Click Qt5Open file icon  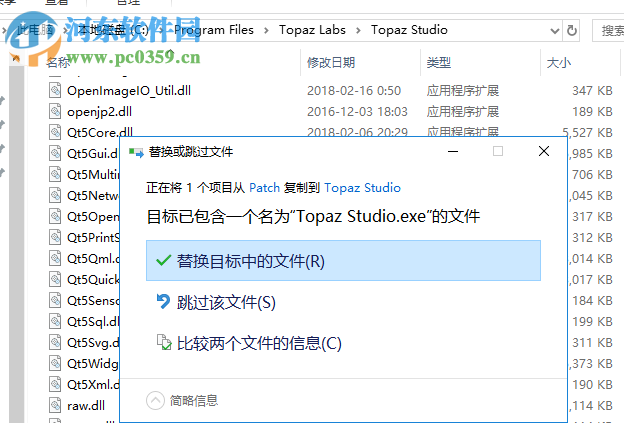55,216
